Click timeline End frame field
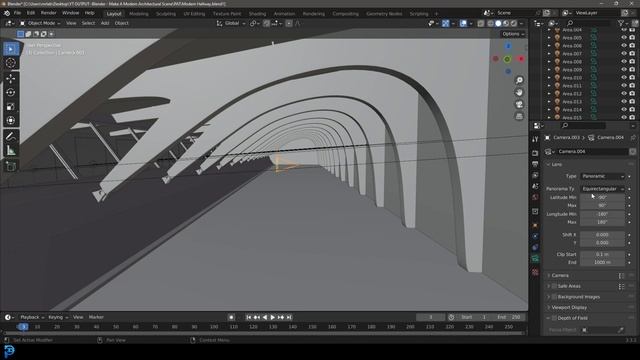Viewport: 640px width, 360px height. [509, 317]
